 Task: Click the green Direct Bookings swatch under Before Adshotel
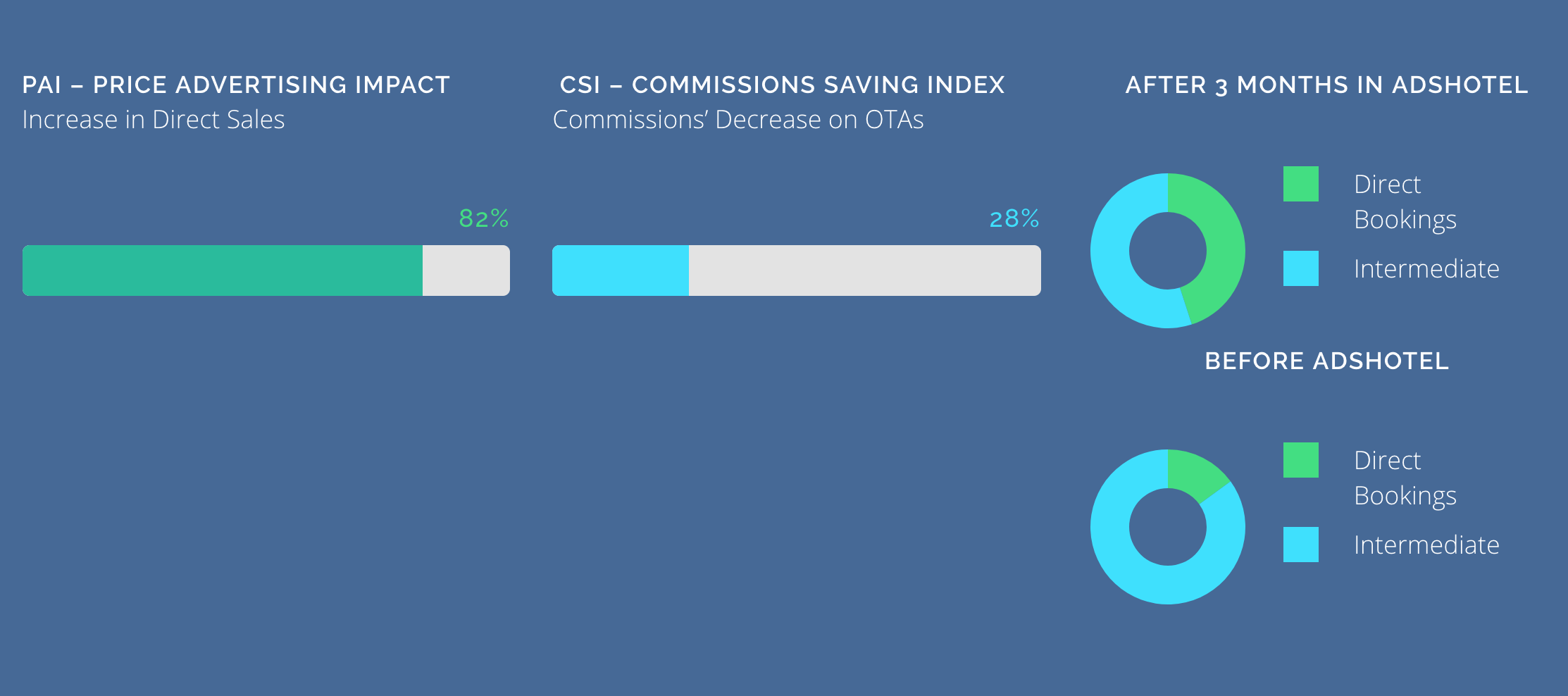coord(1300,460)
